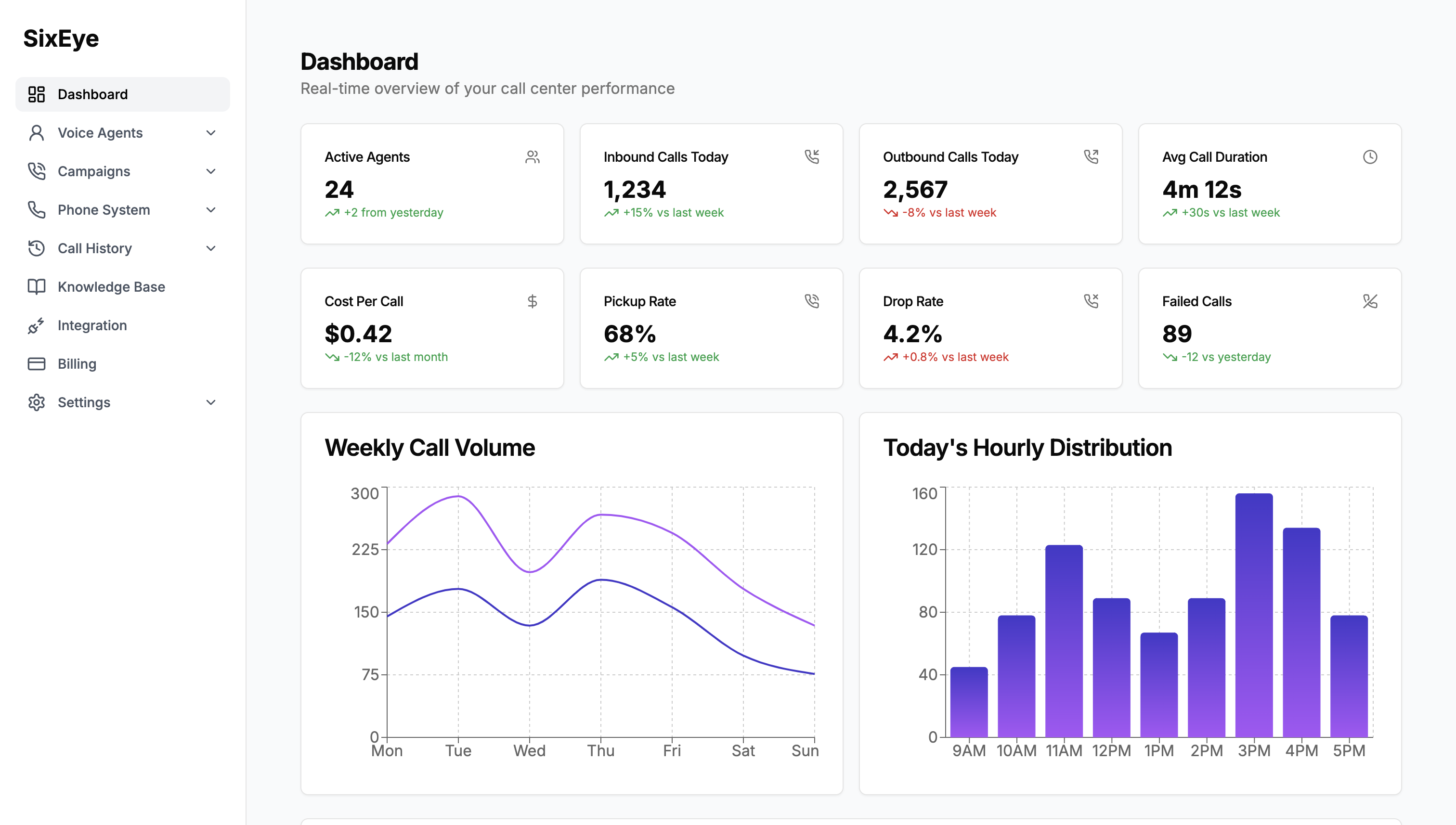This screenshot has width=1456, height=825.
Task: Click the Outbound Calls outgoing phone icon
Action: [1091, 157]
